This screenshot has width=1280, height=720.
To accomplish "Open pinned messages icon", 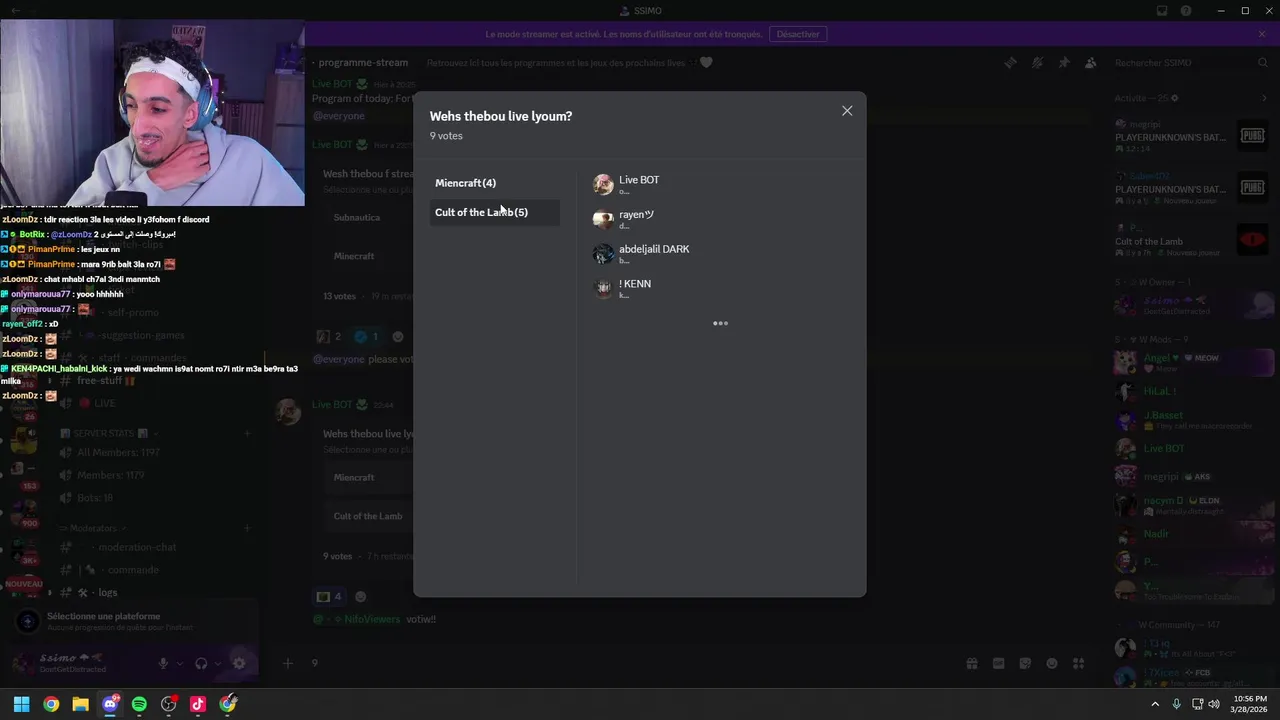I will click(x=1064, y=62).
